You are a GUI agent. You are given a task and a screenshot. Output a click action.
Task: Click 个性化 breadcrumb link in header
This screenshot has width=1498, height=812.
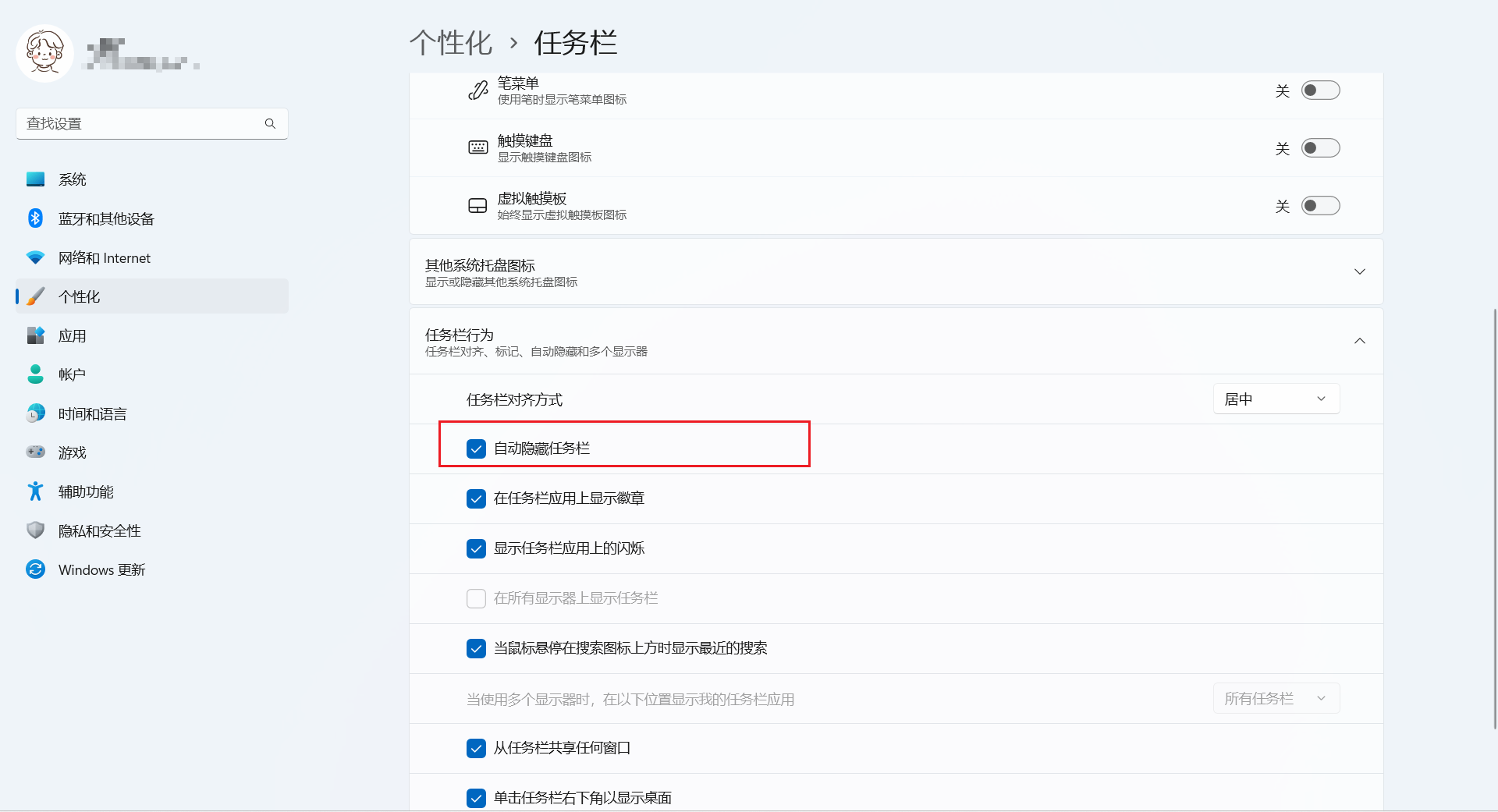click(451, 43)
